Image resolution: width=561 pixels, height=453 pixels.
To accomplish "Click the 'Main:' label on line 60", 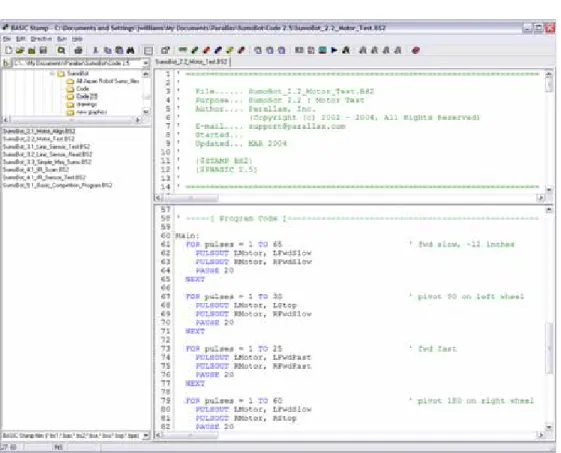I will pyautogui.click(x=187, y=236).
